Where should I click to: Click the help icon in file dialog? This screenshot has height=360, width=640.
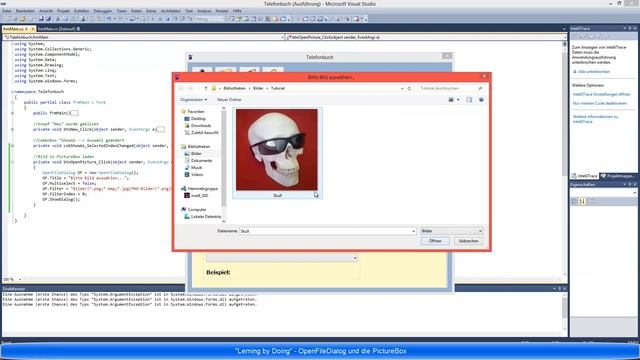[x=481, y=100]
